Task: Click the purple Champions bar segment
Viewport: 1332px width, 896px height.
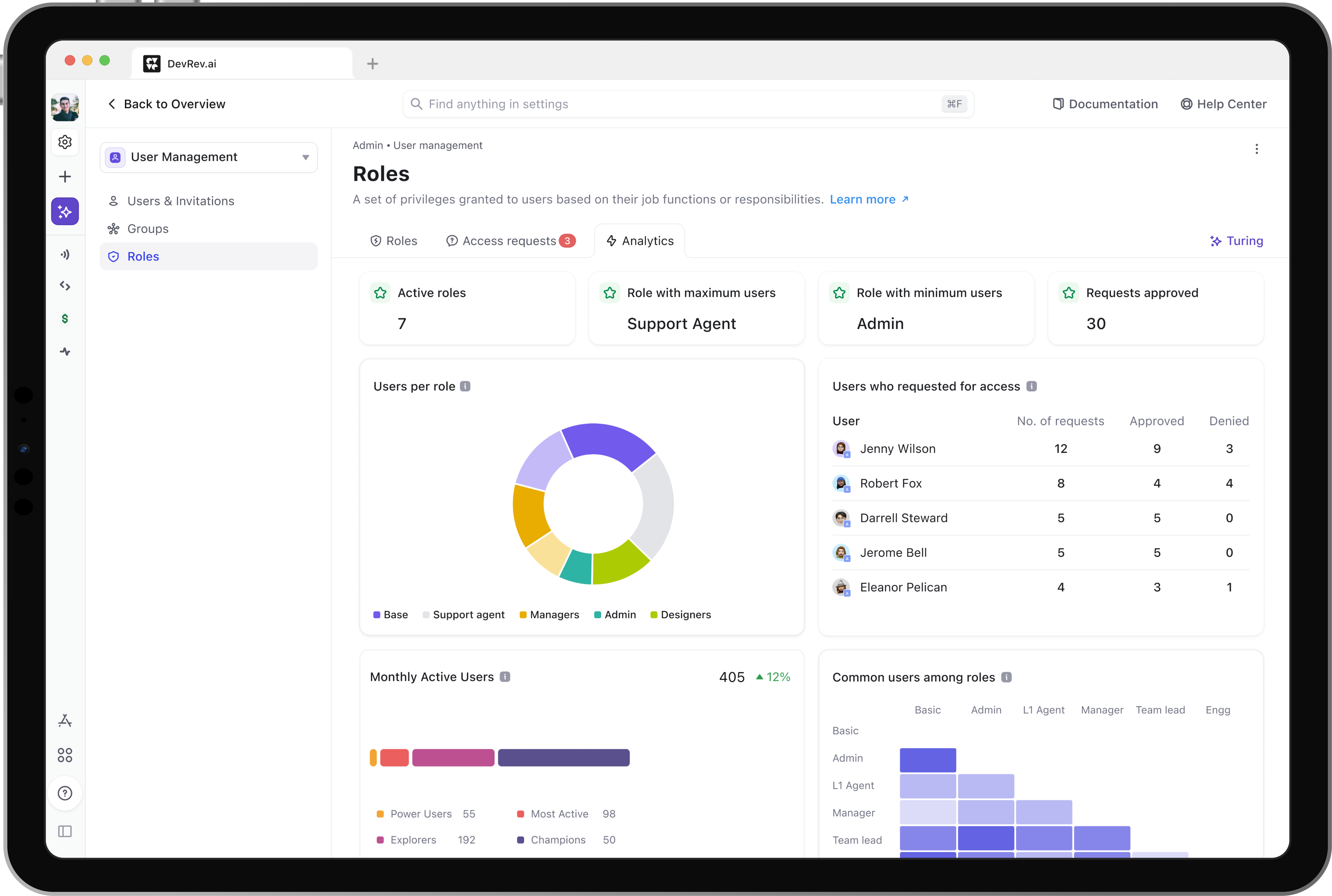Action: 564,758
